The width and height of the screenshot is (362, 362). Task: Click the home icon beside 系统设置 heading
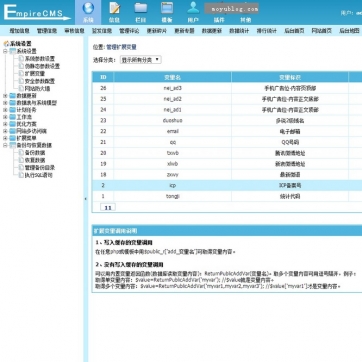(x=6, y=44)
